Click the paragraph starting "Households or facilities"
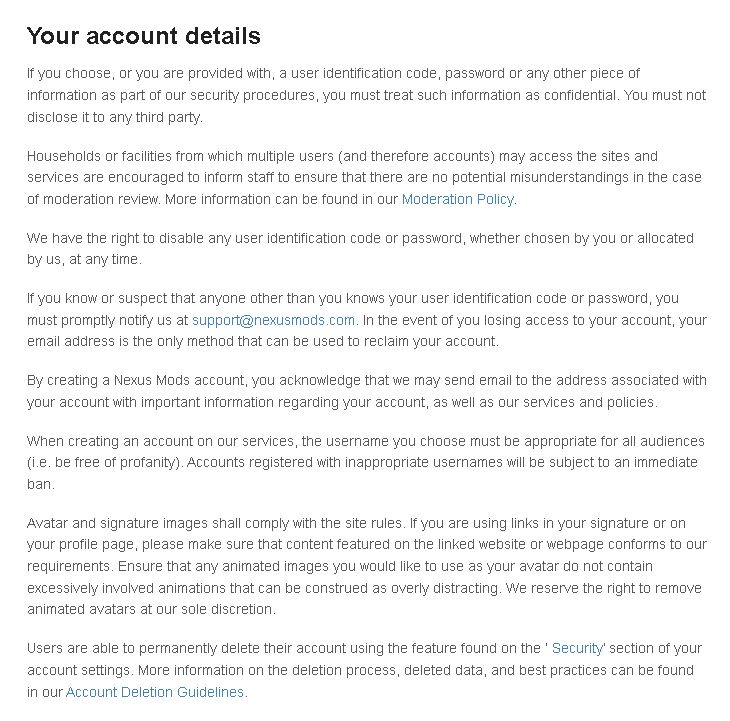 364,177
